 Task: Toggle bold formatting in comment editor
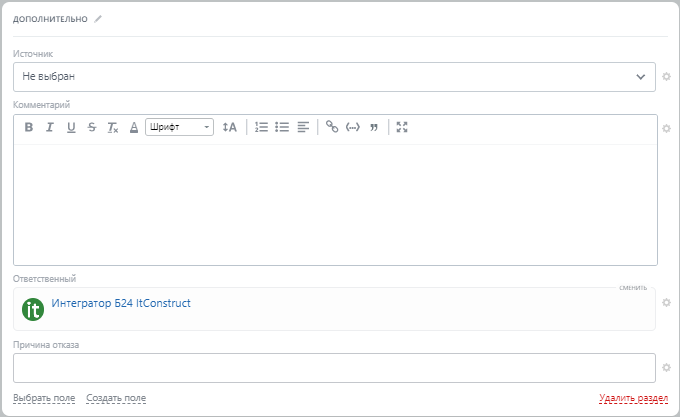coord(29,127)
